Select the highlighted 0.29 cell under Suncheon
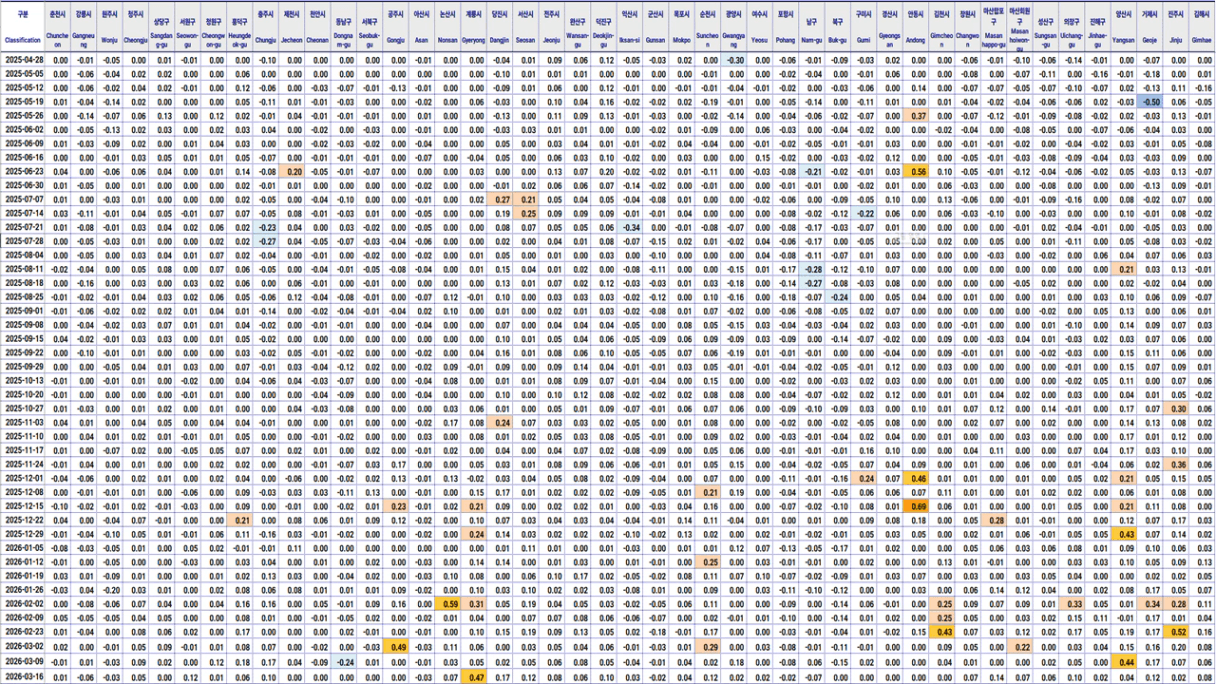1216x684 pixels. coord(708,646)
